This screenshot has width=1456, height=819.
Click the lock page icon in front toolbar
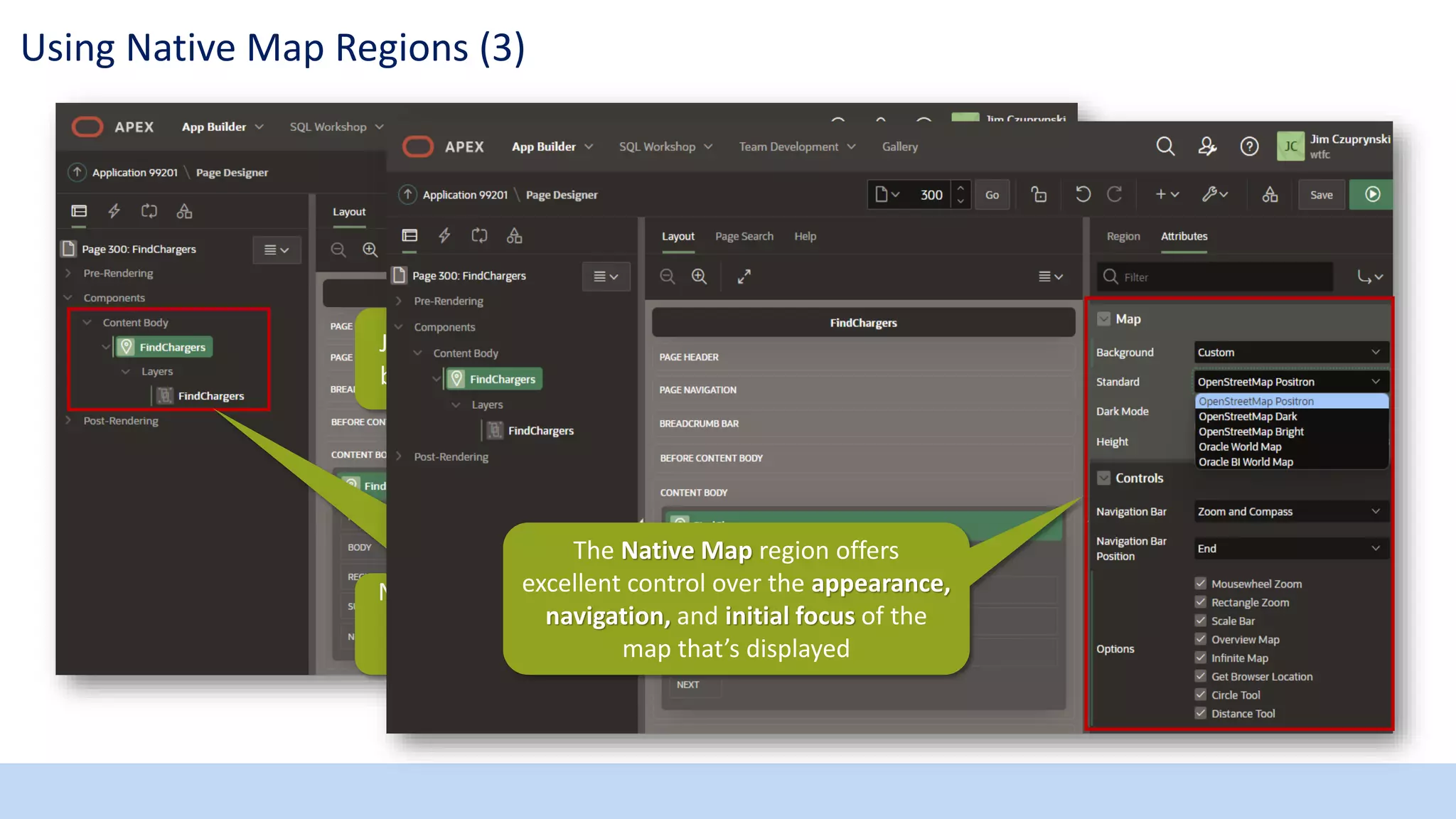coord(1039,194)
